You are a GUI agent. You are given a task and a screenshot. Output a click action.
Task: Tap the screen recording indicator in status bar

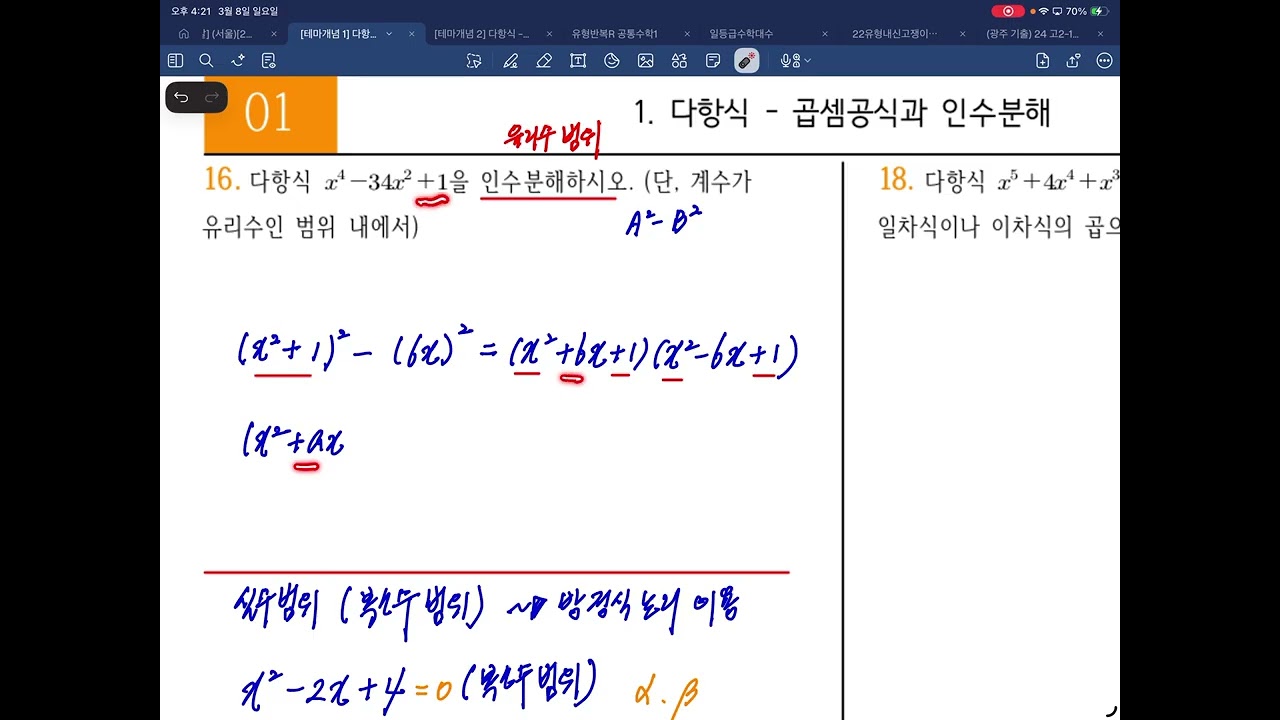click(1008, 11)
